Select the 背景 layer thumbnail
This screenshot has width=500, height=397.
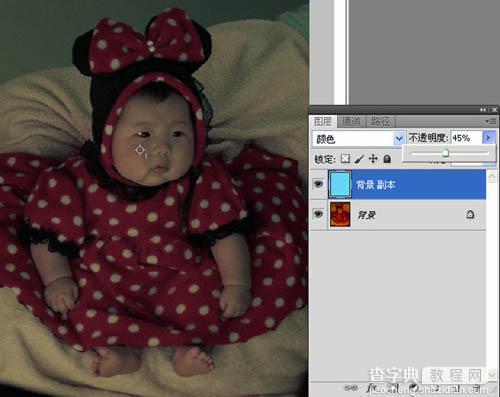340,214
